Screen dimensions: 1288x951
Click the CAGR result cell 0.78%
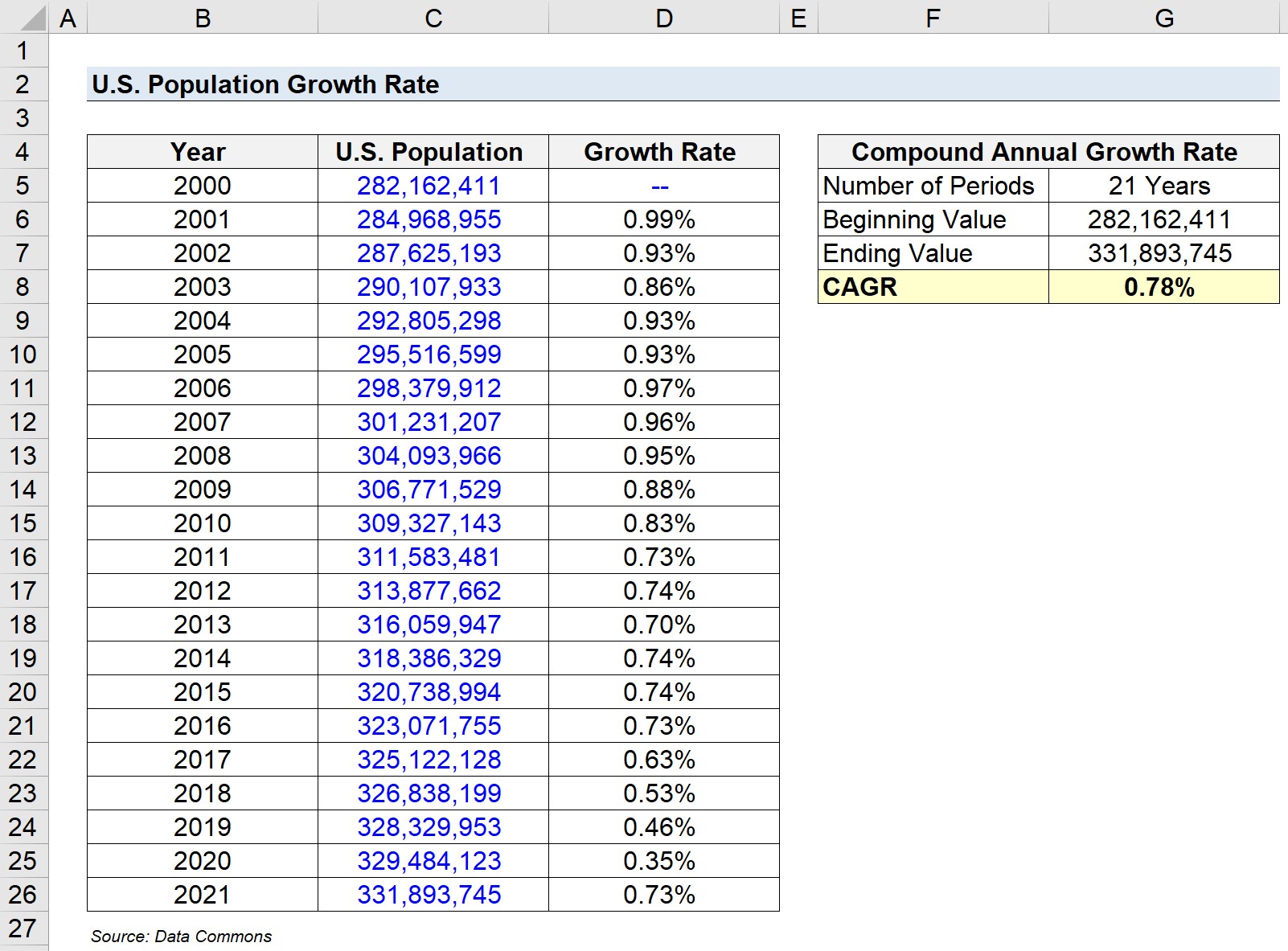[x=1163, y=287]
